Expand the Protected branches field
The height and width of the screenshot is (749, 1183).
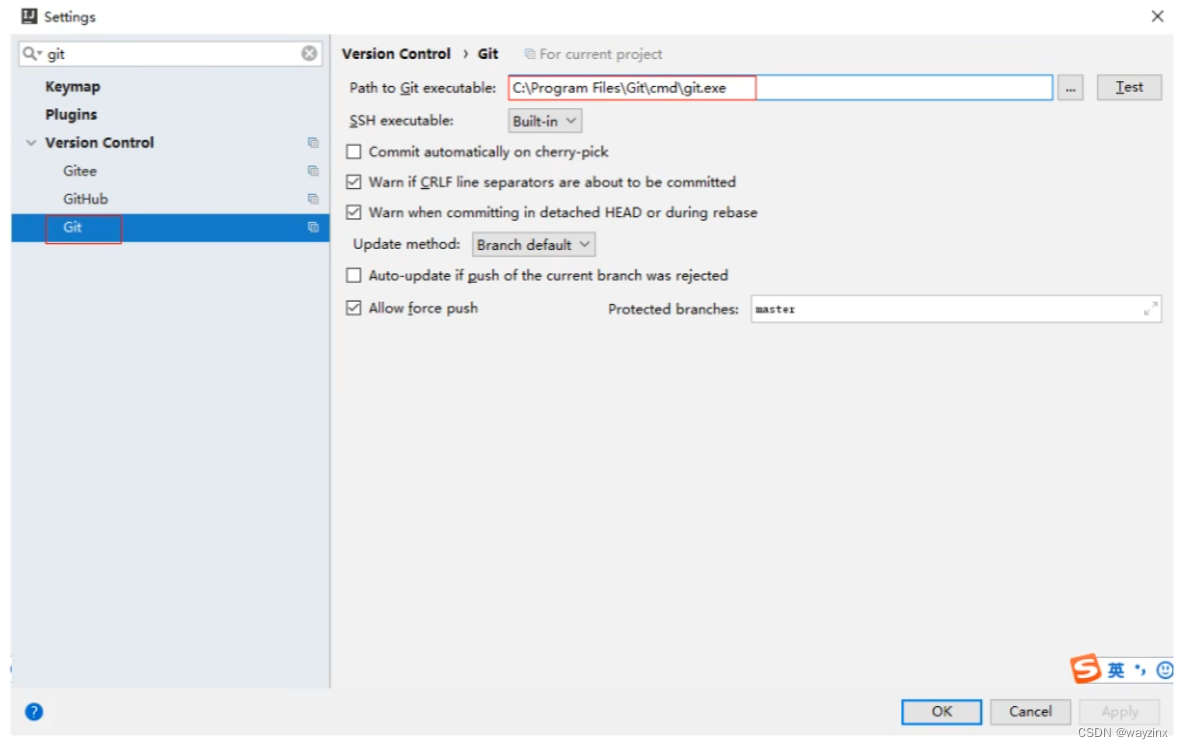click(x=1150, y=309)
